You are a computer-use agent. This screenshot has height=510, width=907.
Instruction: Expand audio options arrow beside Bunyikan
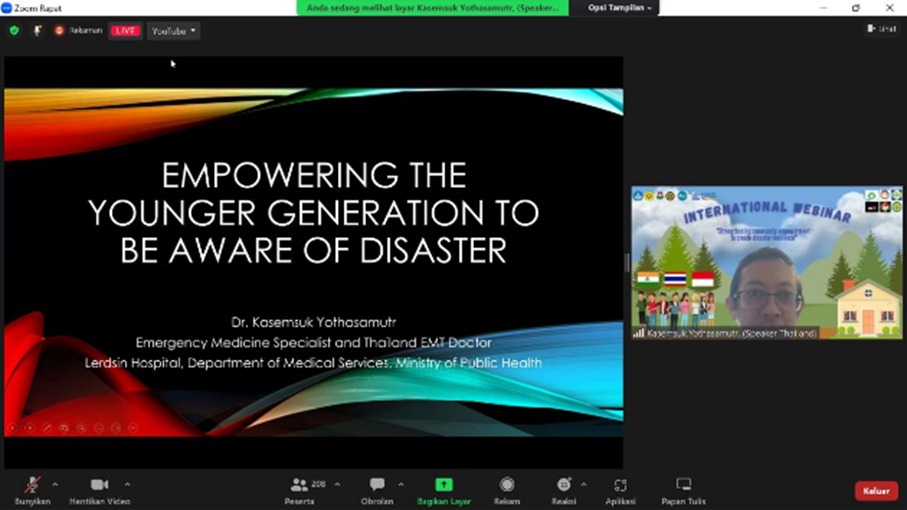point(55,484)
